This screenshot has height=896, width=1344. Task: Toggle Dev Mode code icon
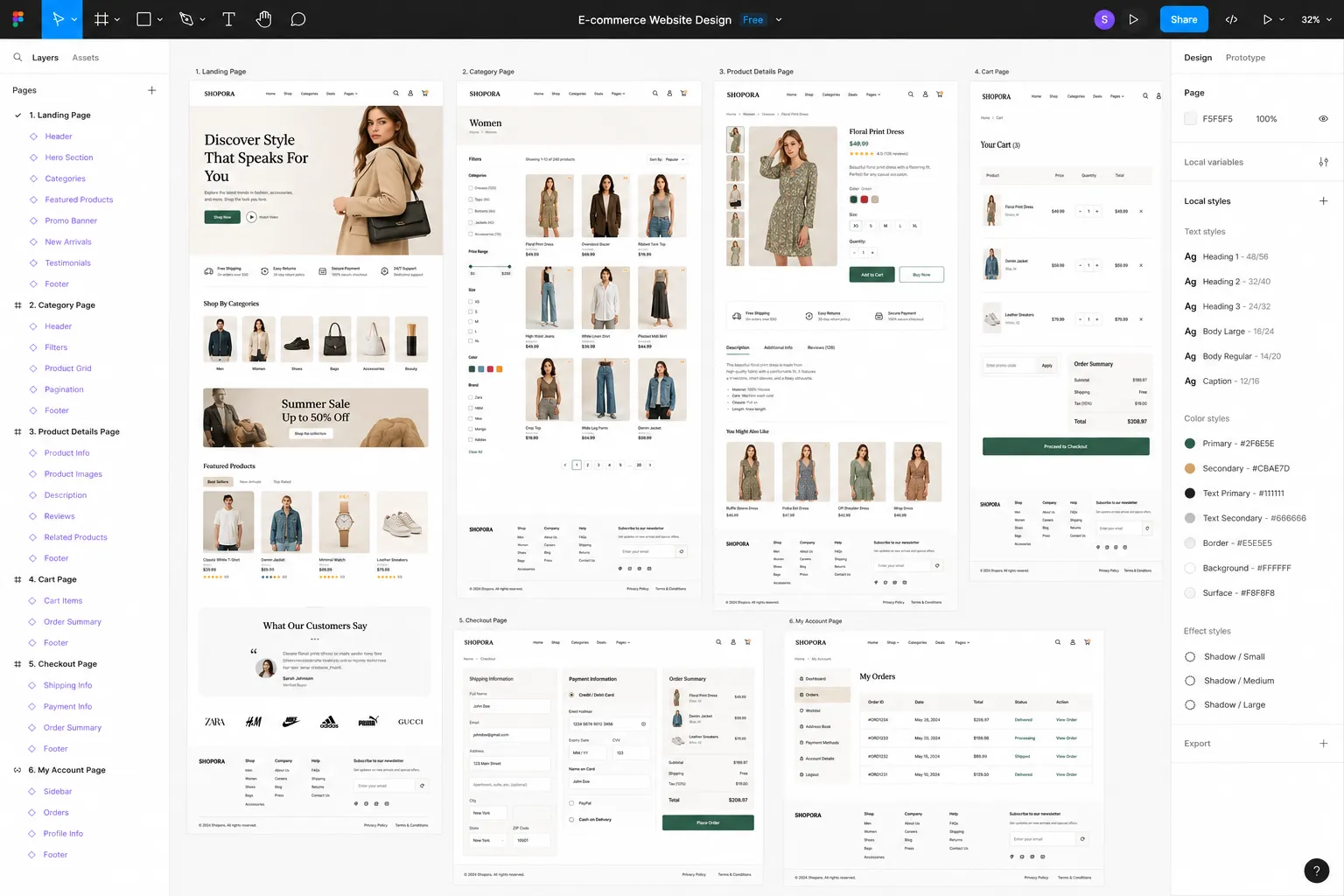[x=1231, y=19]
